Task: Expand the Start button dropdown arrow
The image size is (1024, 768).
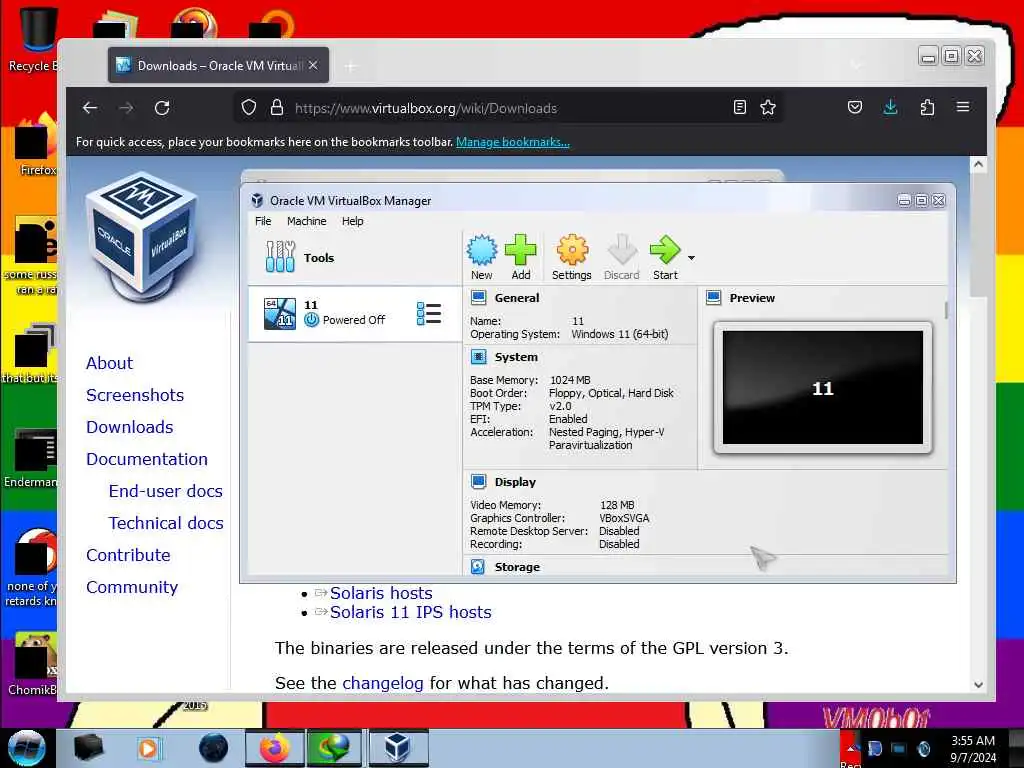Action: click(691, 258)
